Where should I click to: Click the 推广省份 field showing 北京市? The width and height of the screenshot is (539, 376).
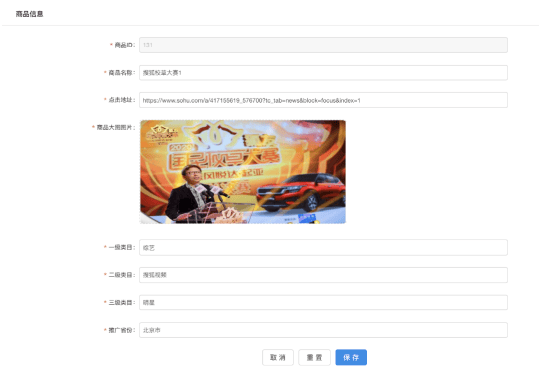(x=323, y=330)
